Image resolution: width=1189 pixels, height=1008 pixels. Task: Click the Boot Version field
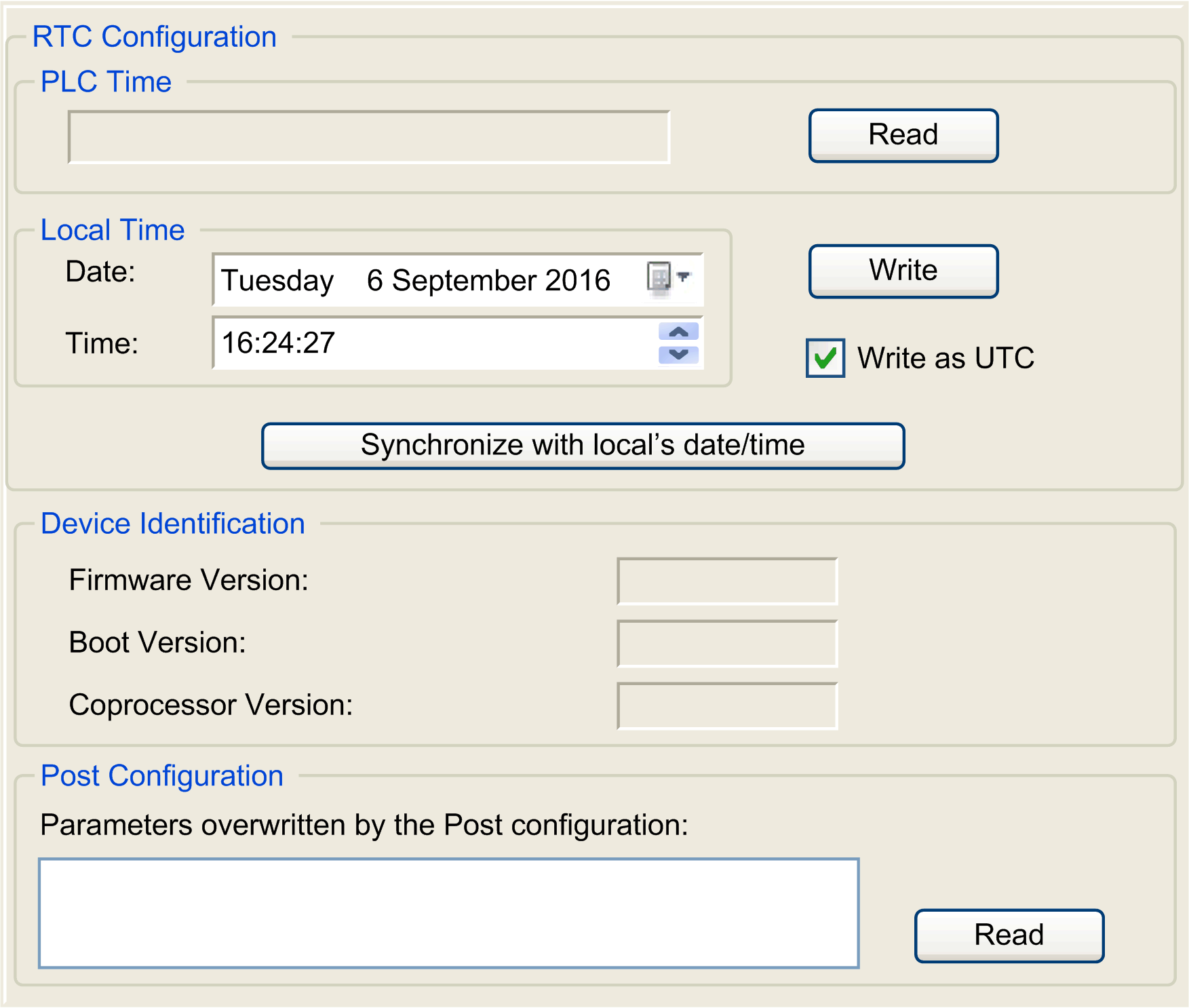(727, 644)
